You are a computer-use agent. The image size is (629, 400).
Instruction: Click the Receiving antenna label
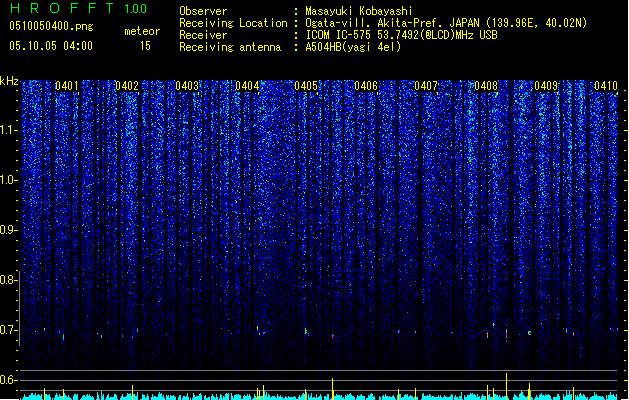230,47
